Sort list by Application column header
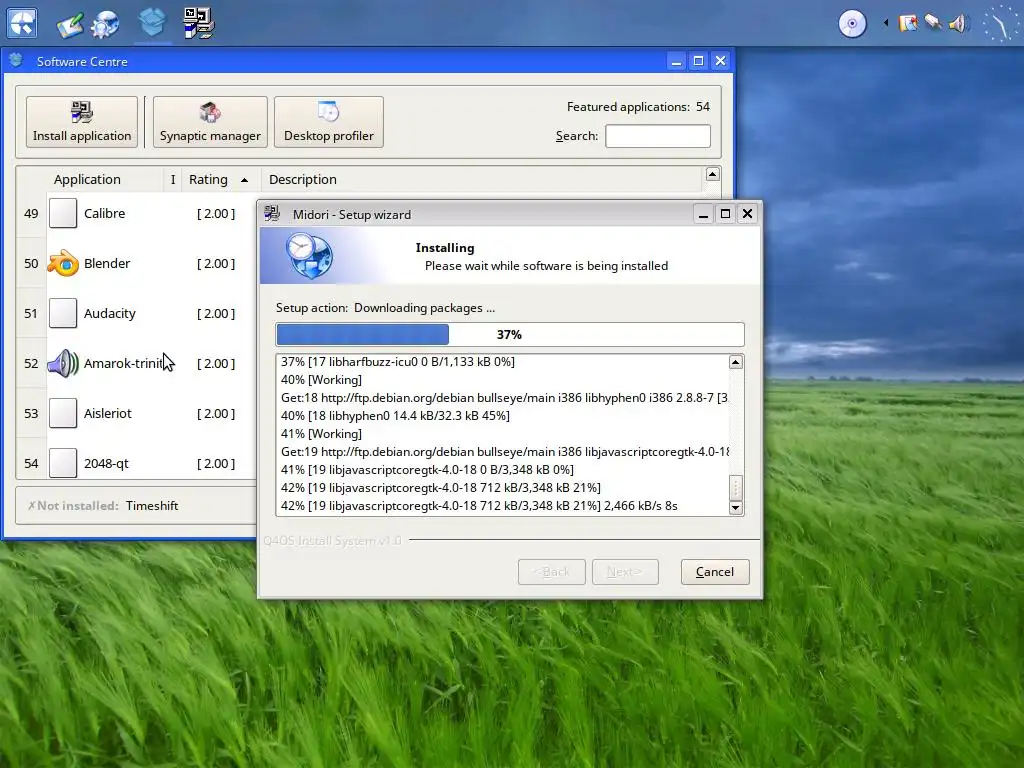Image resolution: width=1024 pixels, height=768 pixels. [x=87, y=180]
